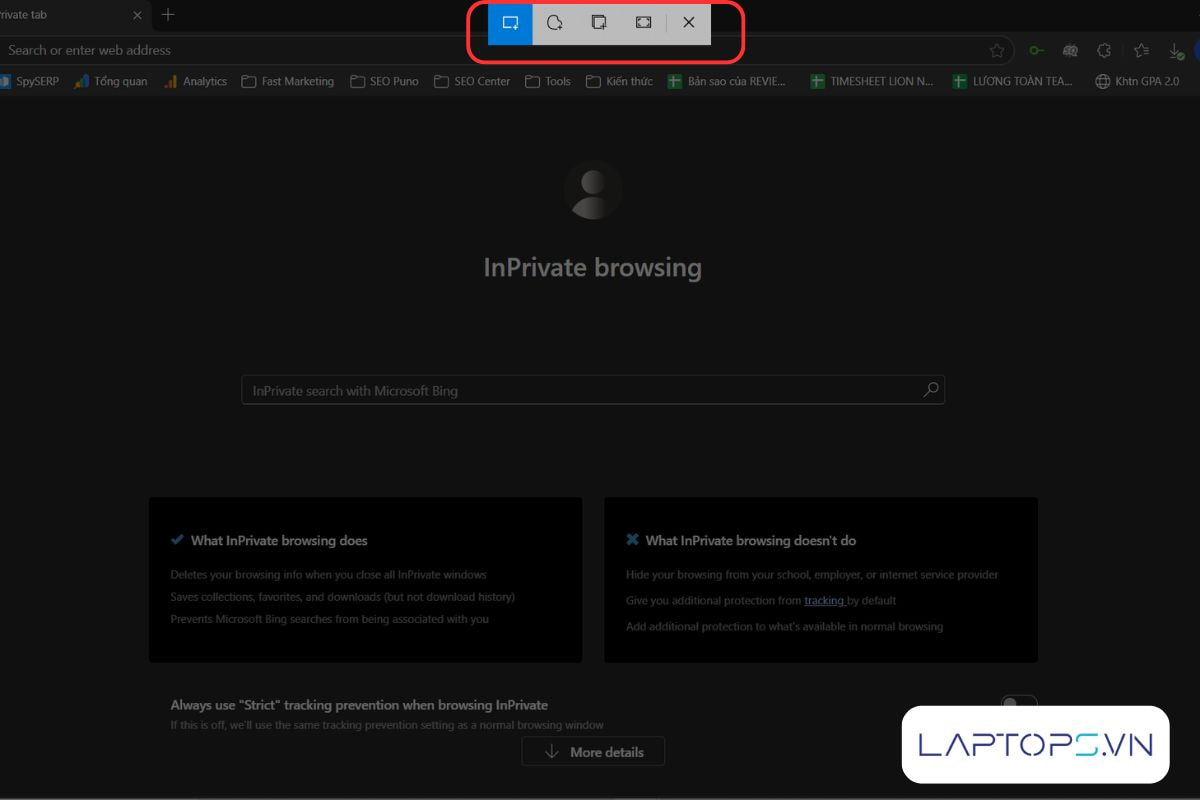Expand Fast Marketing bookmark folder

point(288,81)
